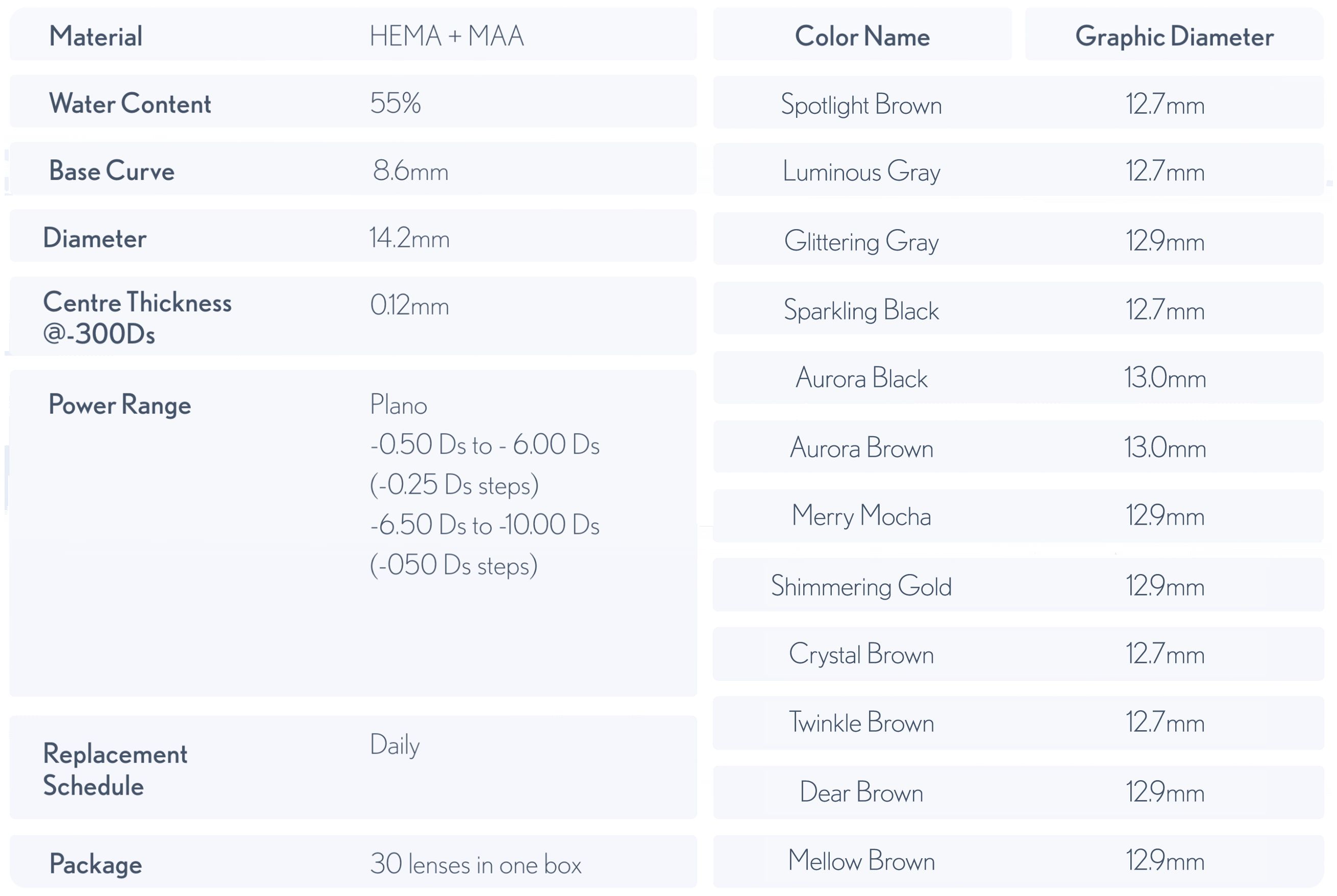Select the Aurora Black color name
This screenshot has height=896, width=1337.
[x=861, y=379]
